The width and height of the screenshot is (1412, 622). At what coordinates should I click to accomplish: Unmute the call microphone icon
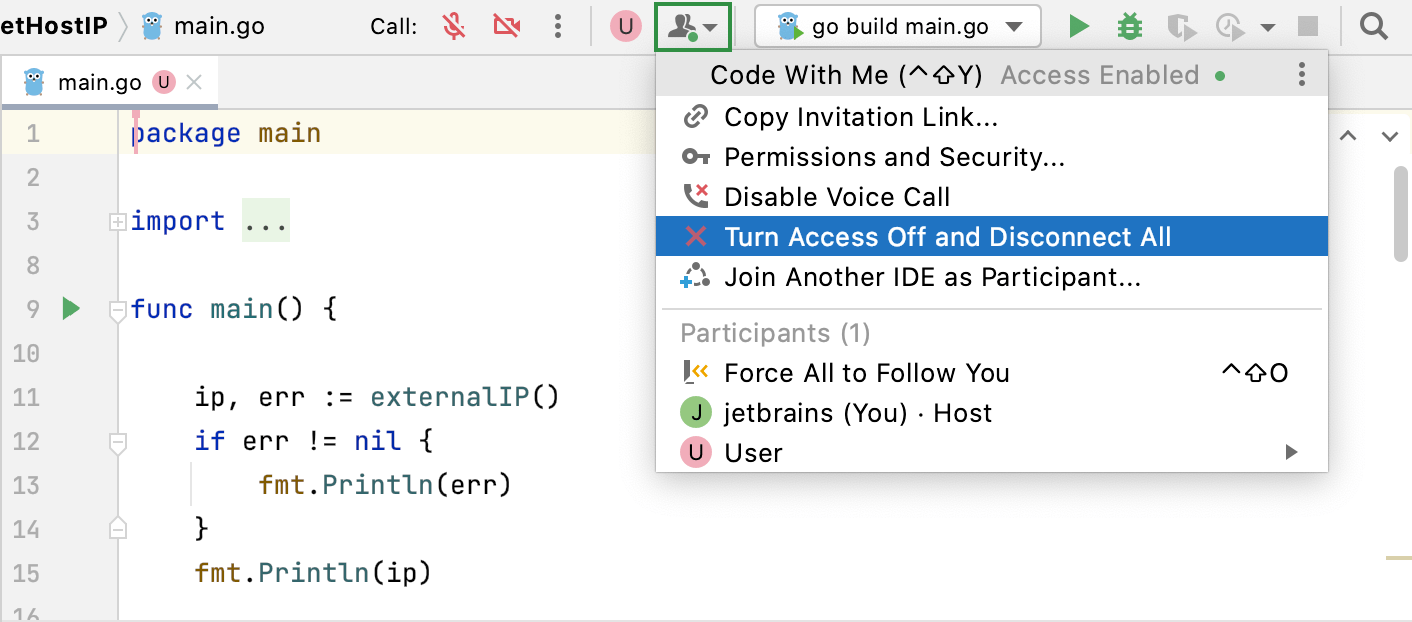pyautogui.click(x=455, y=27)
